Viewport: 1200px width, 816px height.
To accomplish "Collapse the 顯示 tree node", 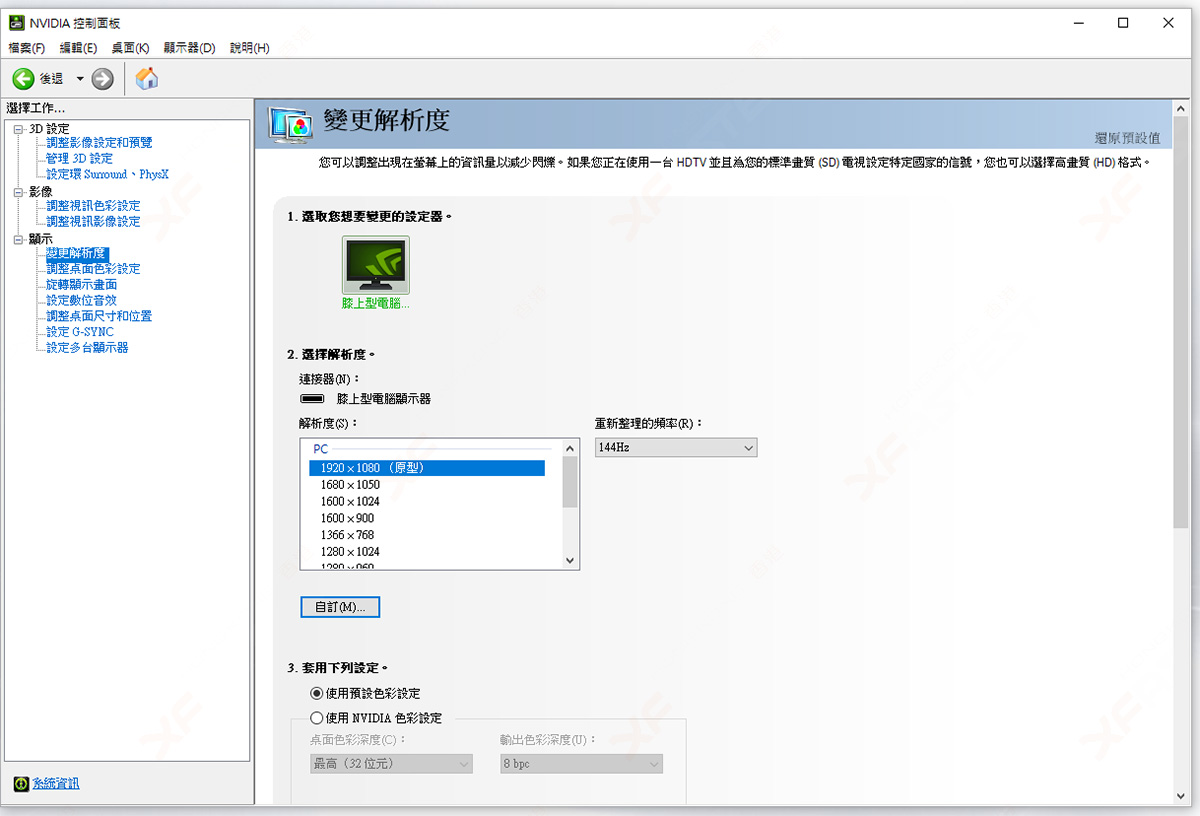I will pos(18,240).
